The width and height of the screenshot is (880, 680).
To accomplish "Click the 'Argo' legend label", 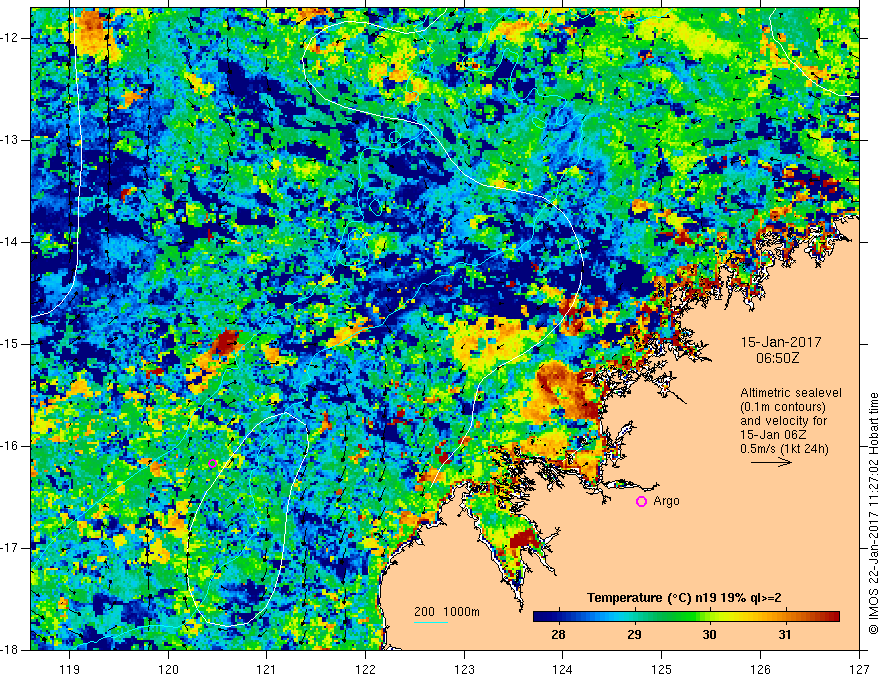I will point(666,501).
